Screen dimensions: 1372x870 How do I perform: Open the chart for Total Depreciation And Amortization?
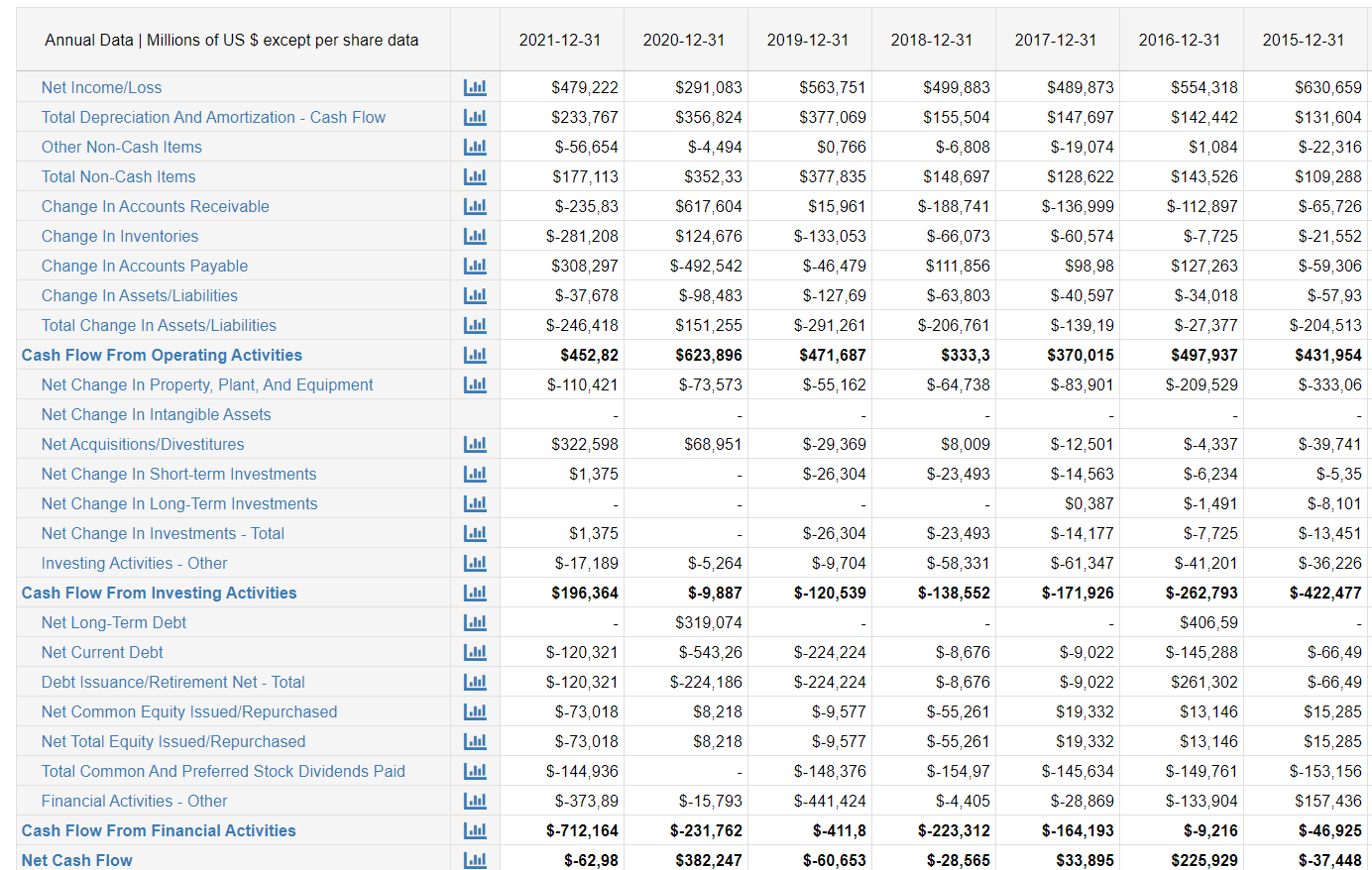[475, 117]
